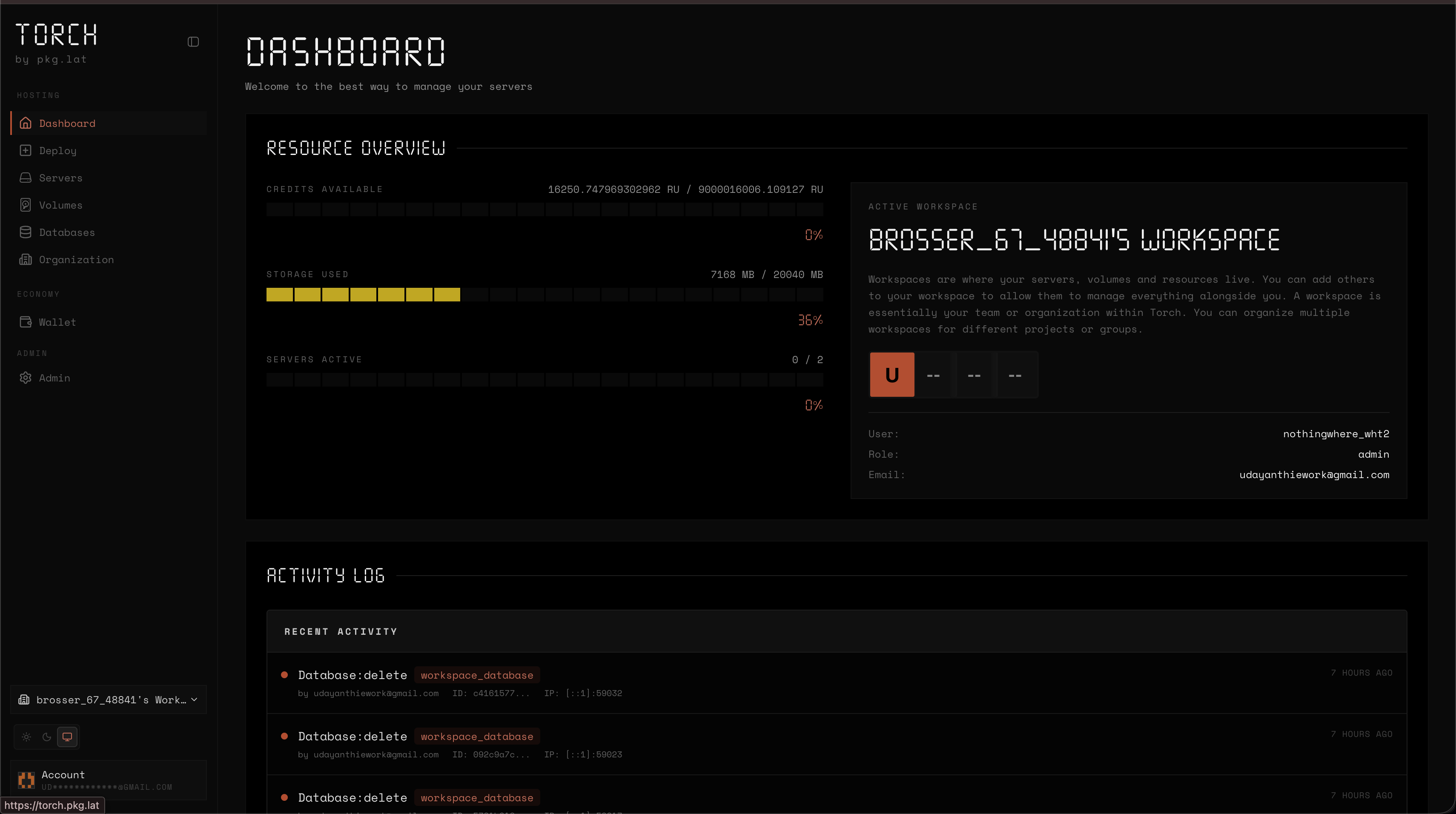Open Volumes in sidebar
The width and height of the screenshot is (1456, 814).
(x=109, y=205)
